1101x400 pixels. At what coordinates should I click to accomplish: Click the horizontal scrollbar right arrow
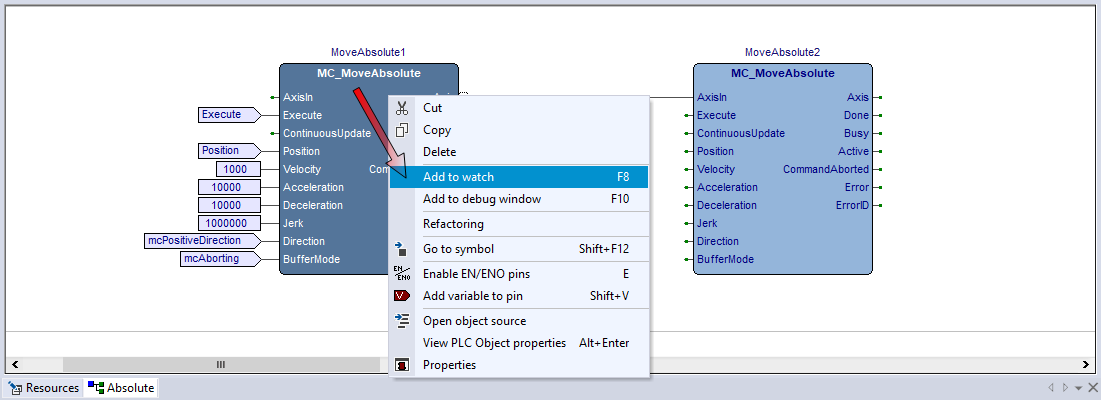[1087, 365]
